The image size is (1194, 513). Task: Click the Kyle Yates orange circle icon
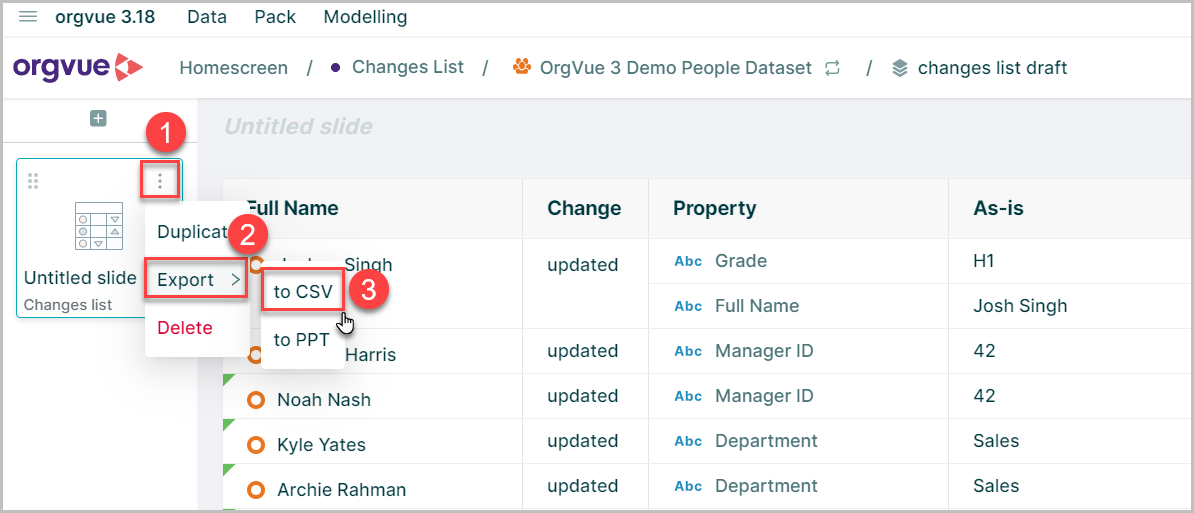pyautogui.click(x=257, y=445)
